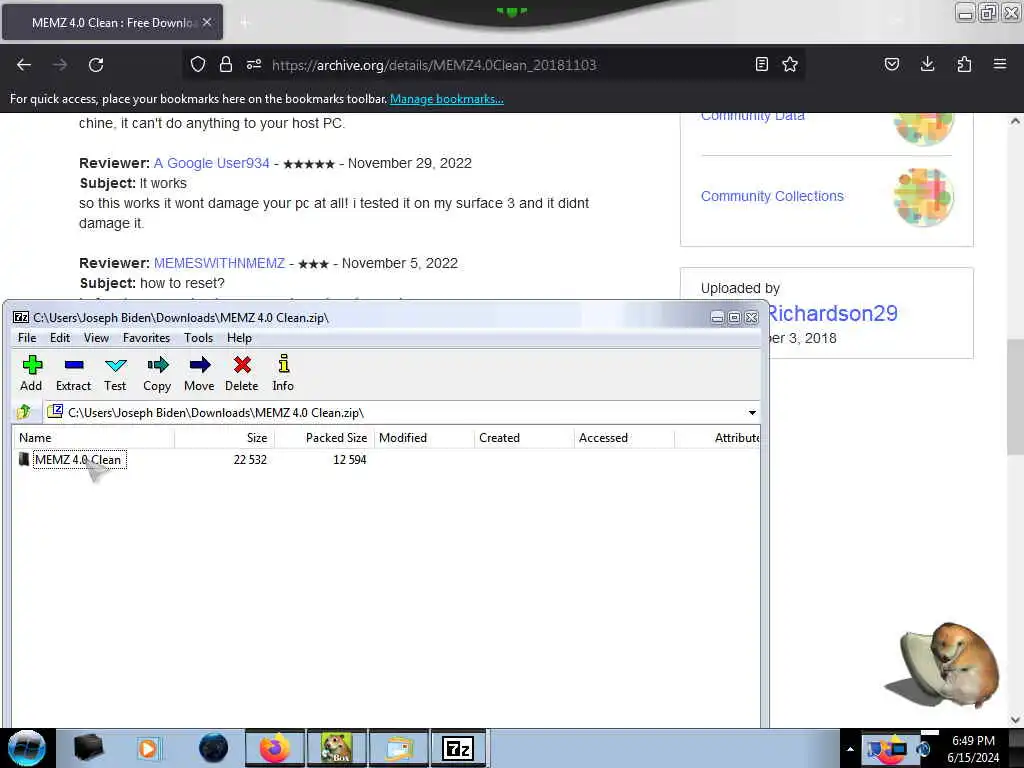
Task: Sort by the Name column header
Action: tap(93, 438)
